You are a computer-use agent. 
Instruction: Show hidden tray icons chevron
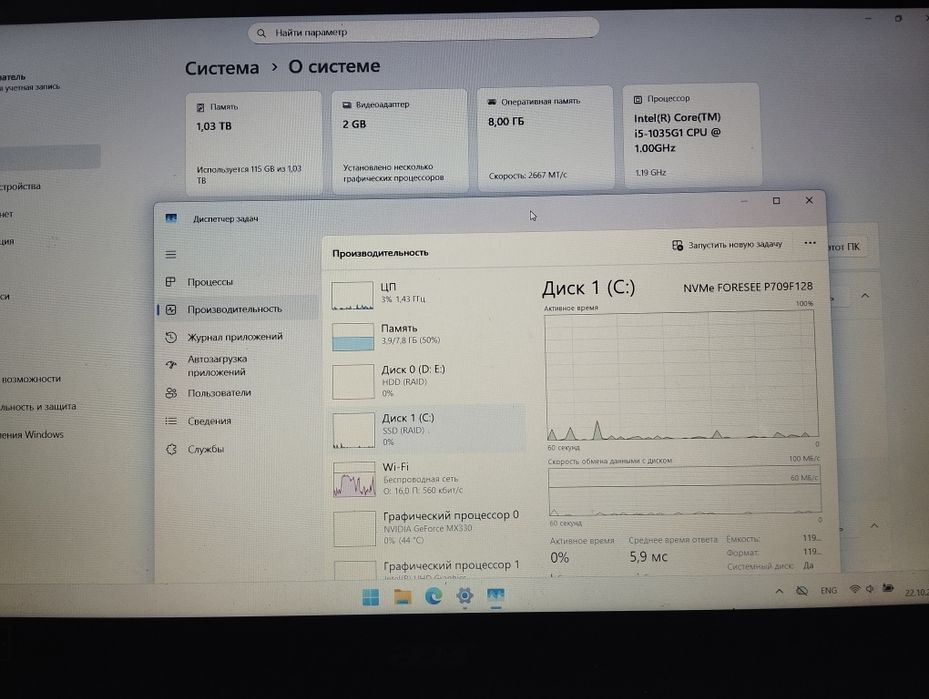pyautogui.click(x=779, y=591)
